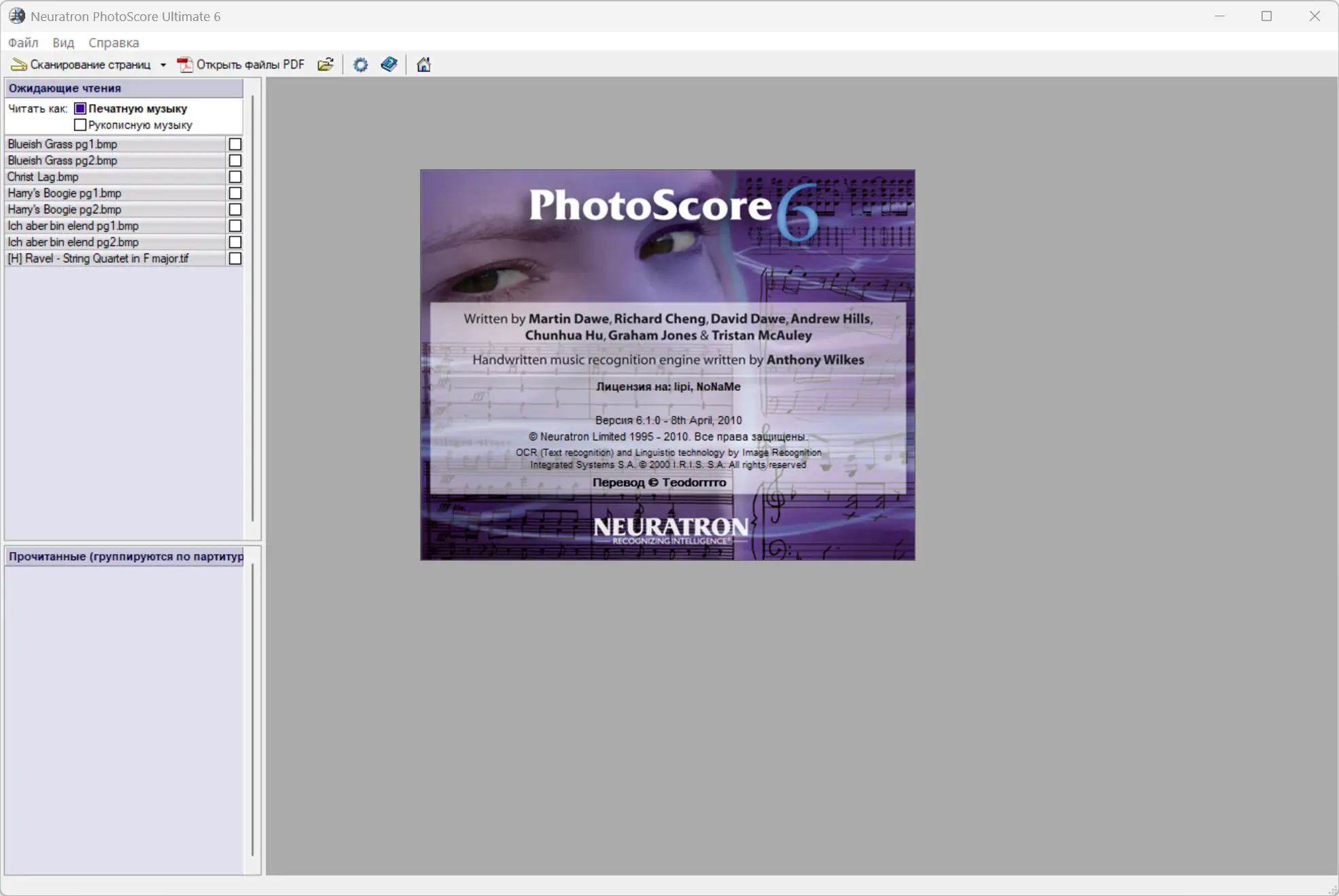Click the PhotoScore 6 splash image
Viewport: 1339px width, 896px height.
click(x=667, y=364)
